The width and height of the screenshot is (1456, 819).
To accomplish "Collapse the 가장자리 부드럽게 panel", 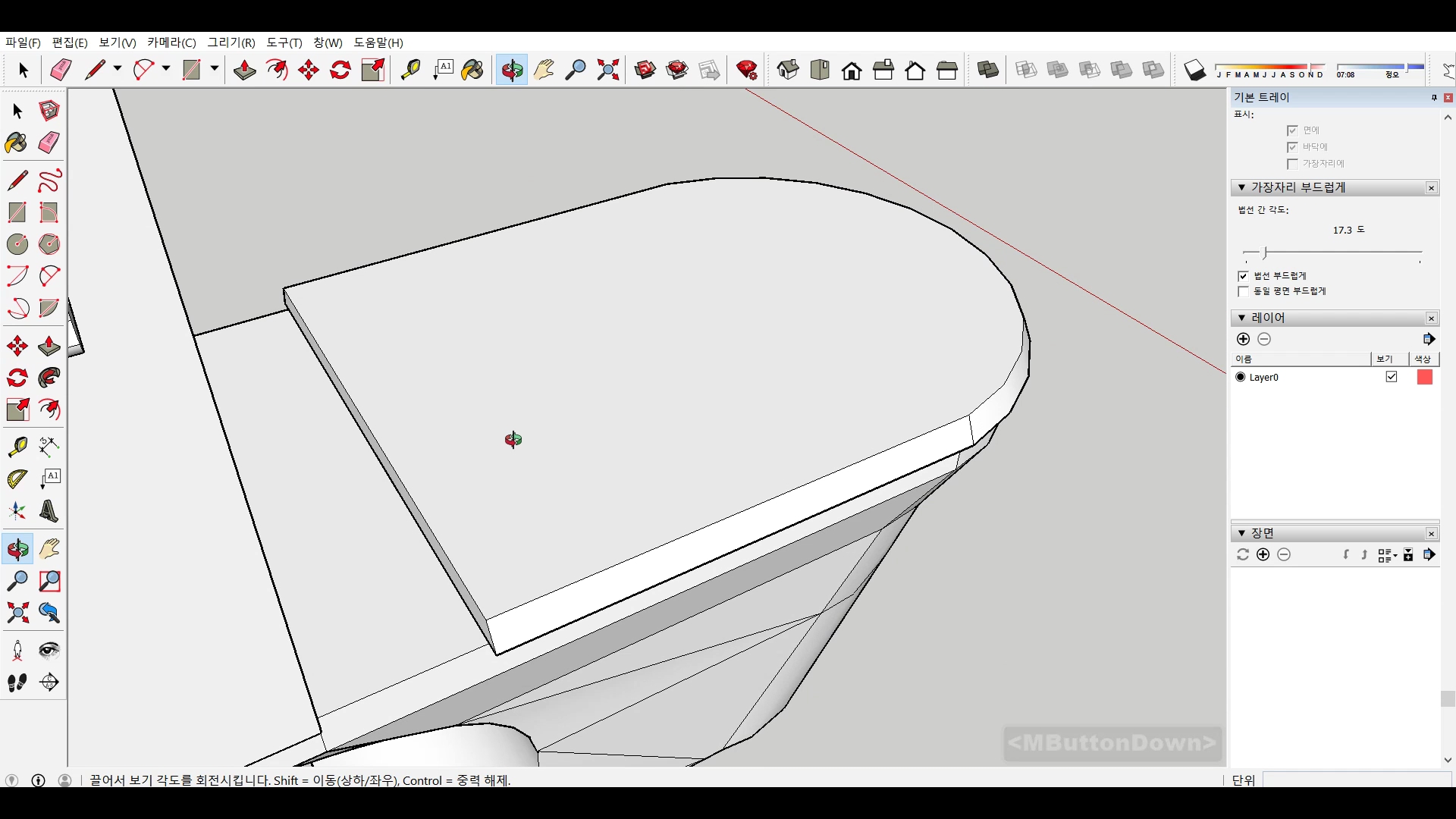I will tap(1241, 187).
